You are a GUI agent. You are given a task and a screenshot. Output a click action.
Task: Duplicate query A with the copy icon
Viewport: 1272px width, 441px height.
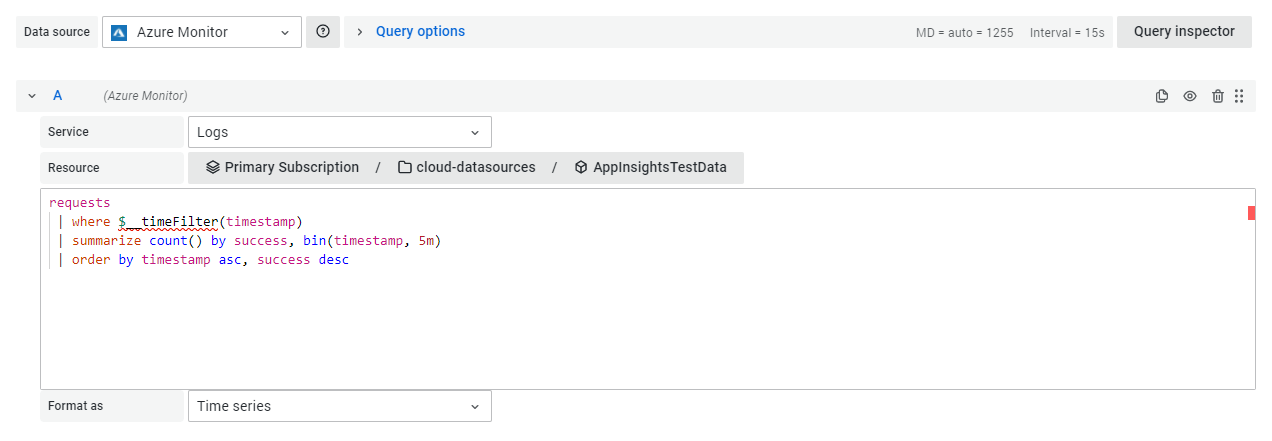point(1162,96)
